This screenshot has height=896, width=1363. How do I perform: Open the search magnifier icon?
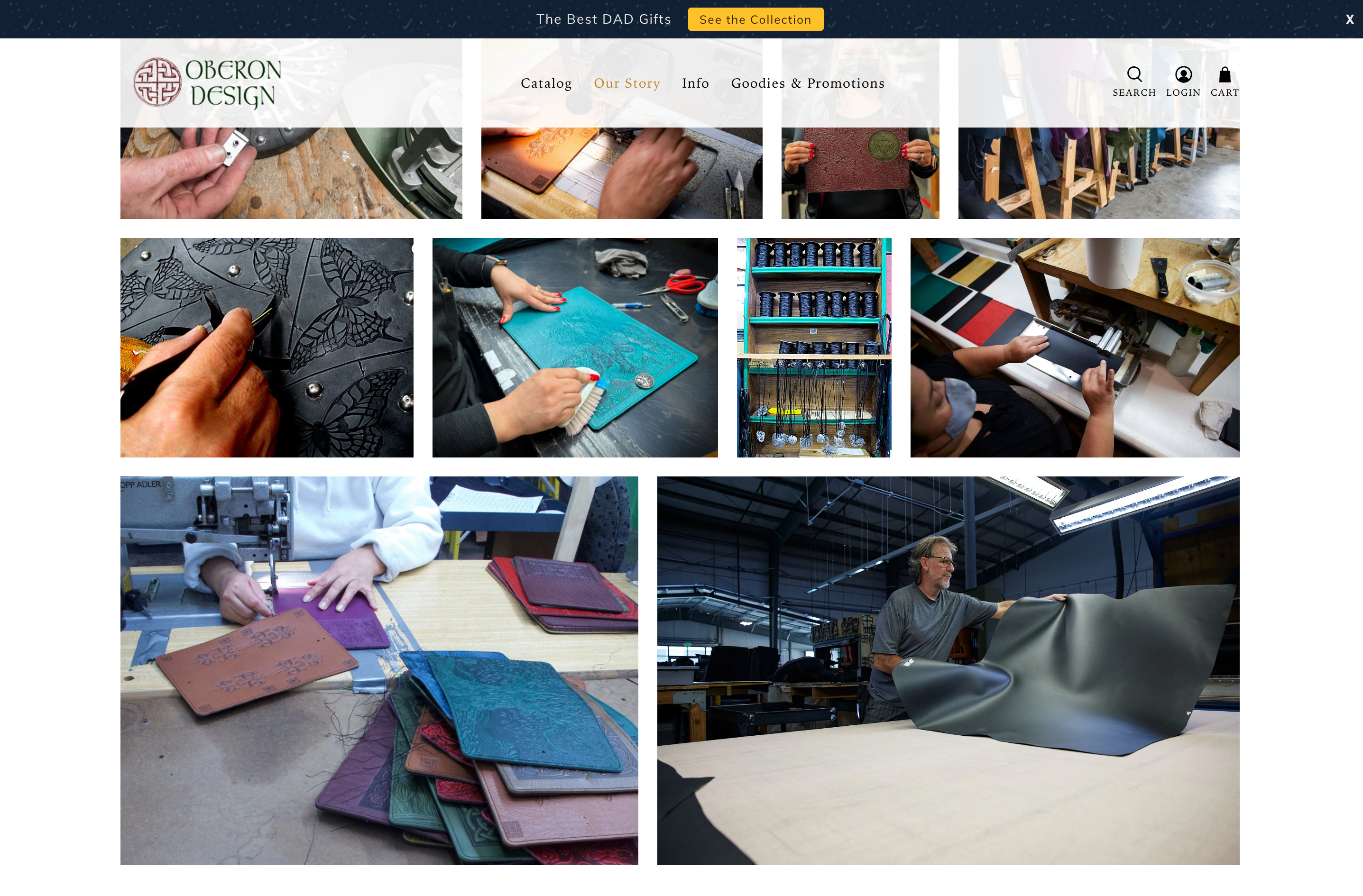click(x=1134, y=74)
